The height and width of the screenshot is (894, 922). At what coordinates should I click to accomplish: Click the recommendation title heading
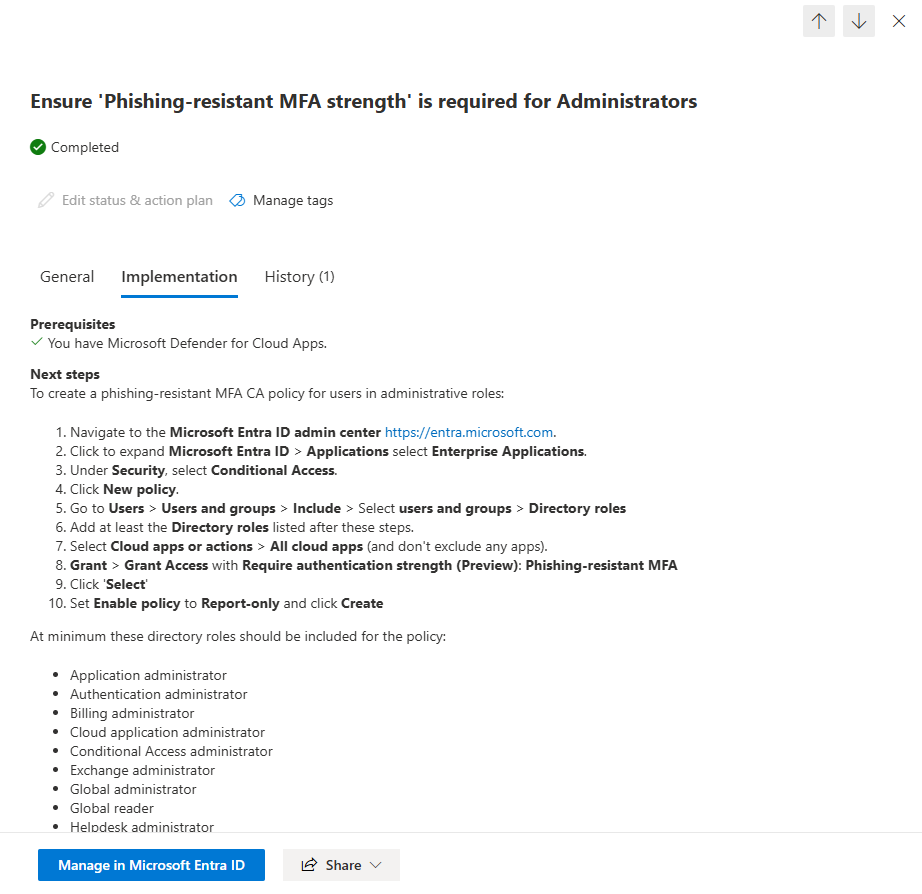pyautogui.click(x=363, y=101)
